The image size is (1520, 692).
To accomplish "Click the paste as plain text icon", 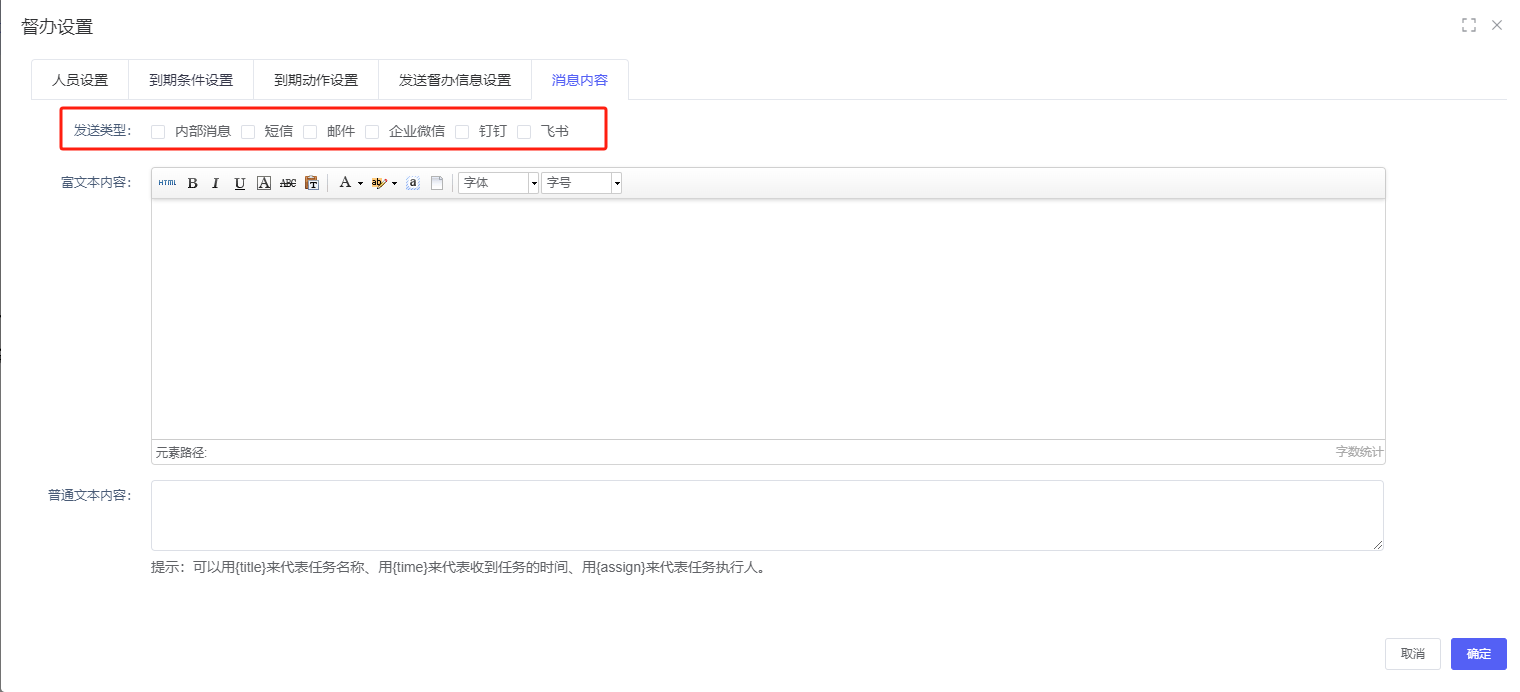I will (312, 183).
